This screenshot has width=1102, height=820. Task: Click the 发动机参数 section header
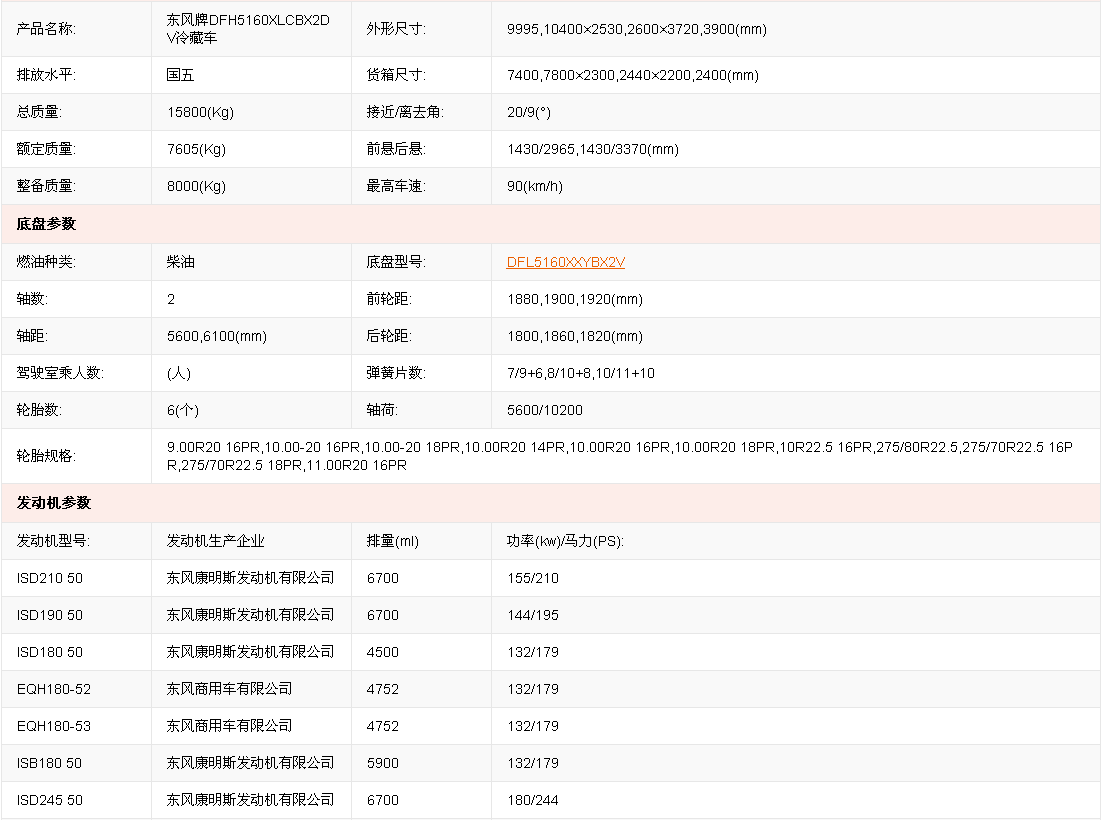coord(53,503)
